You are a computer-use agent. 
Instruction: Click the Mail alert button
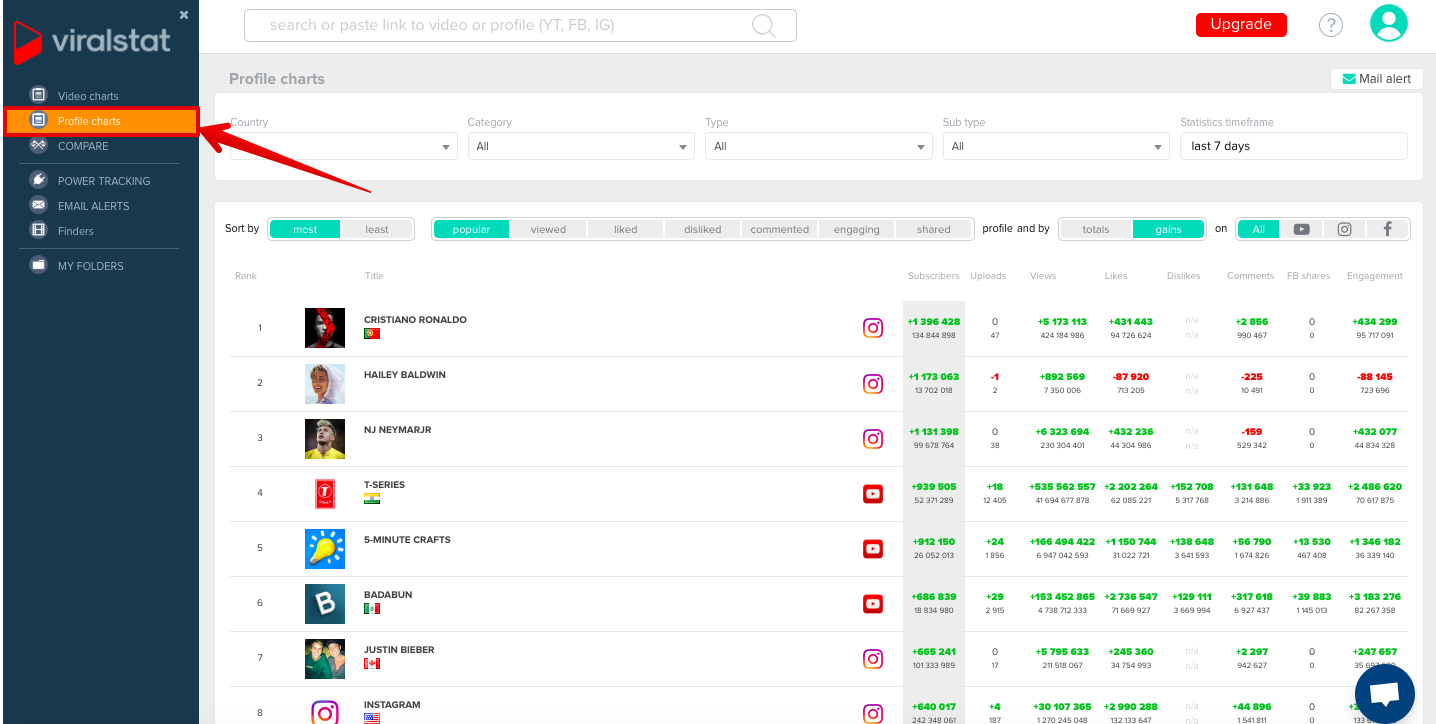[1377, 79]
